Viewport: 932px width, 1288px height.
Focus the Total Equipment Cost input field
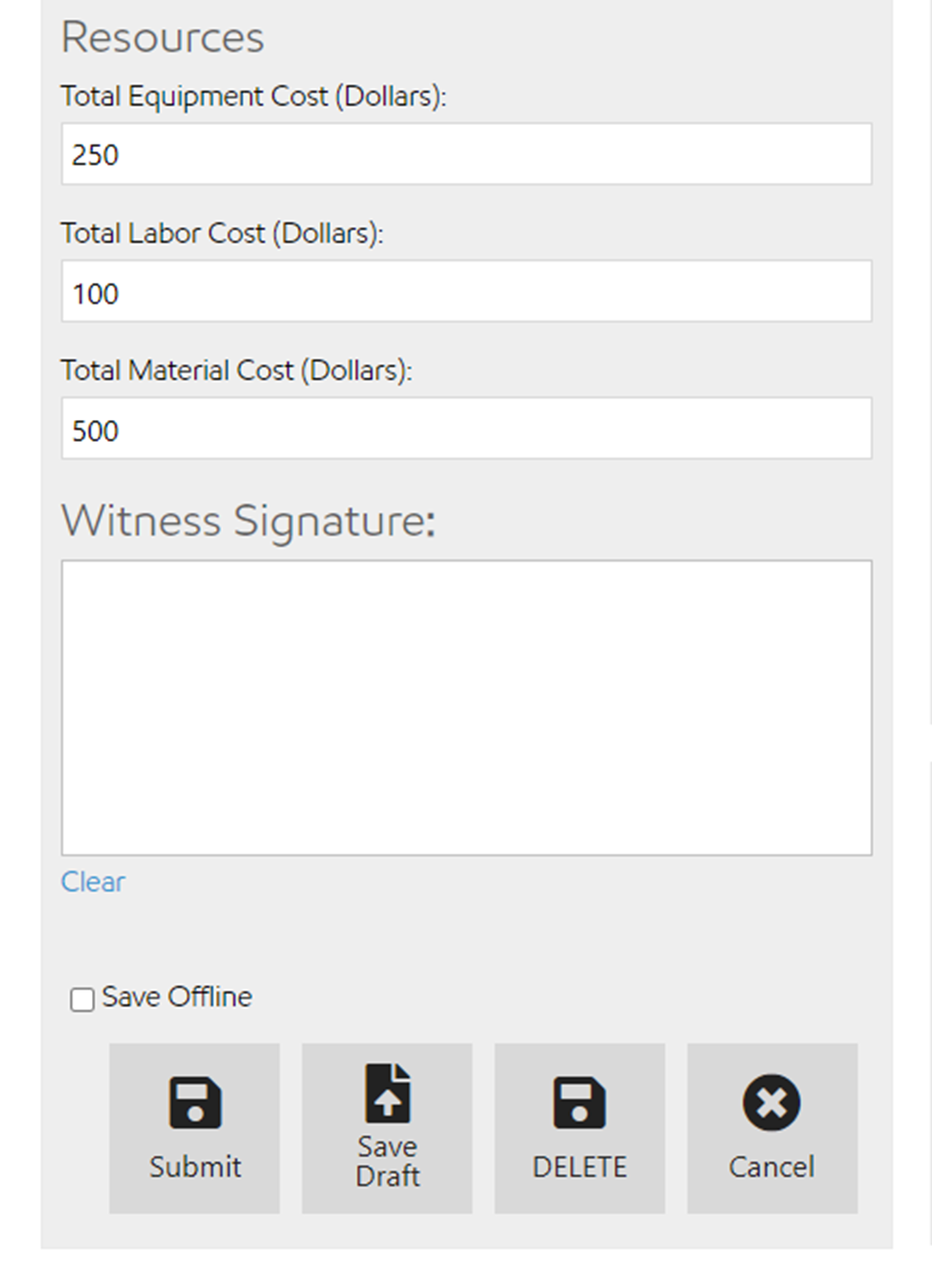pyautogui.click(x=466, y=154)
